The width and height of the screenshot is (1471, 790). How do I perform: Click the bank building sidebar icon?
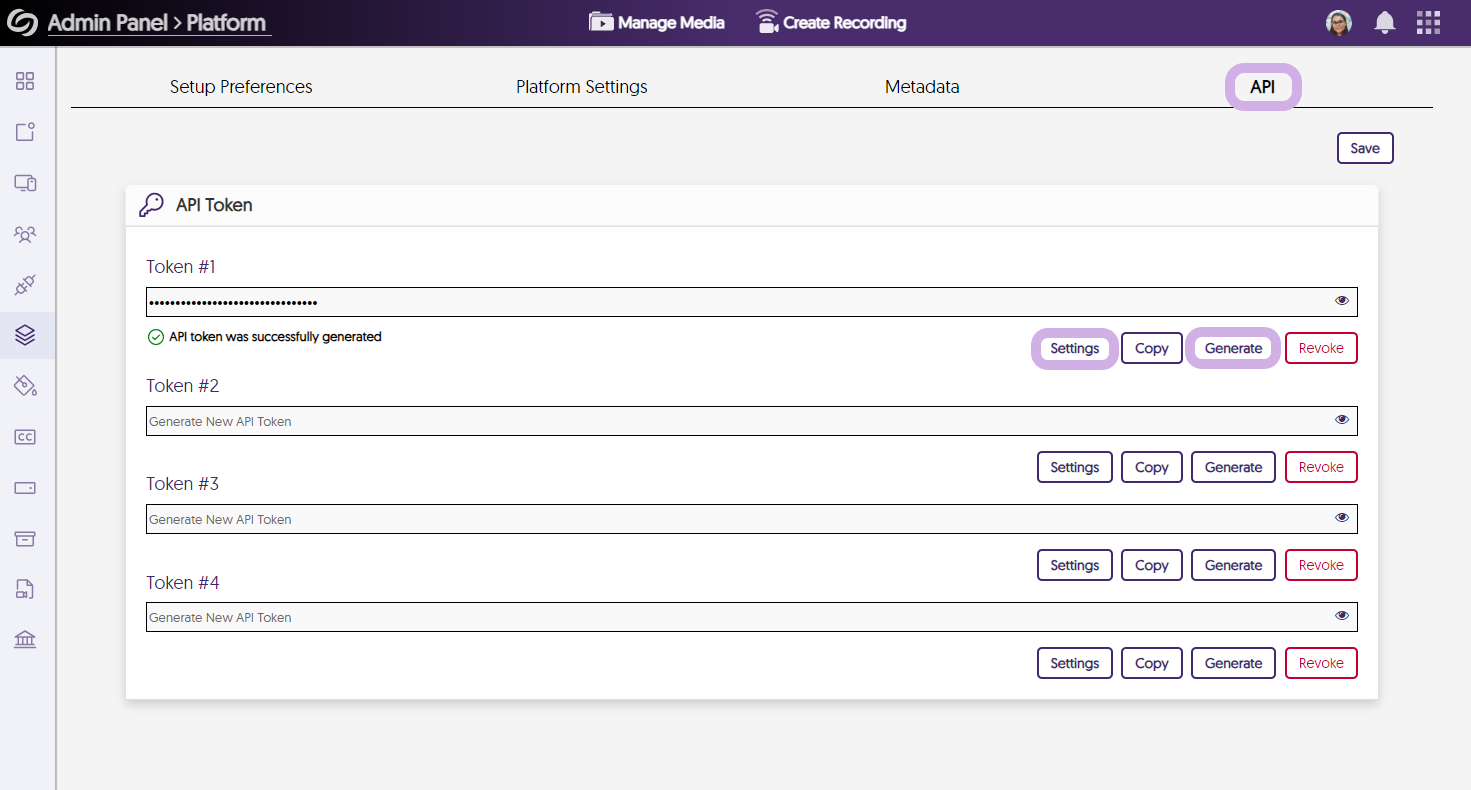click(25, 640)
